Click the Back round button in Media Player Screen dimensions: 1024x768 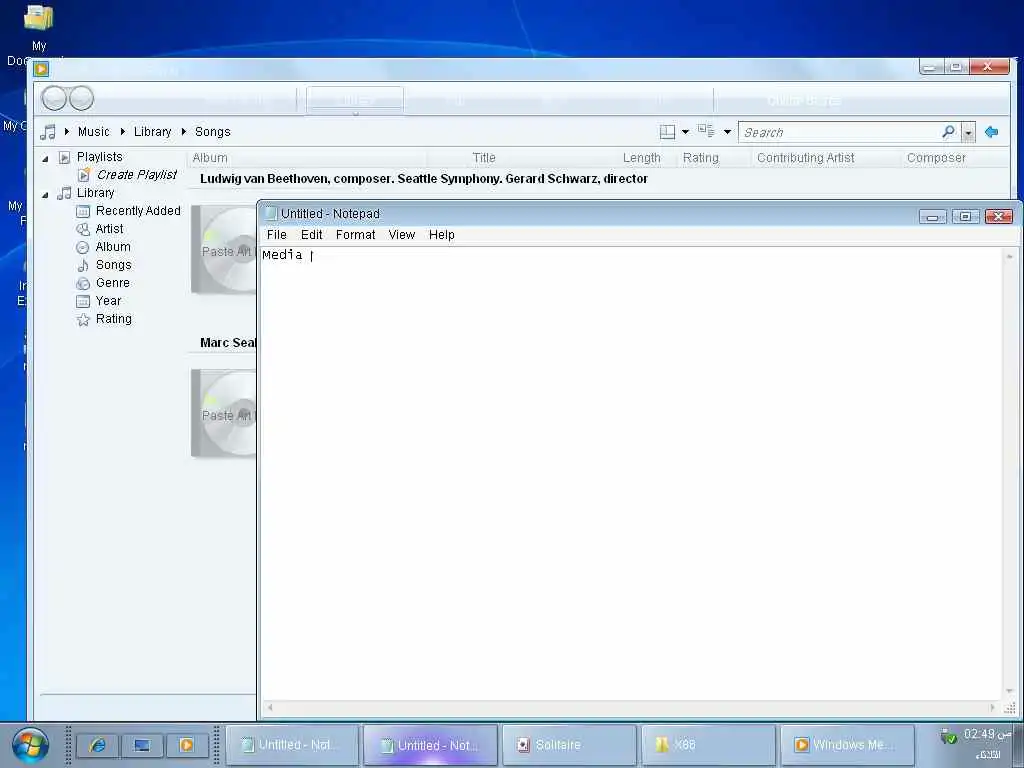point(54,99)
